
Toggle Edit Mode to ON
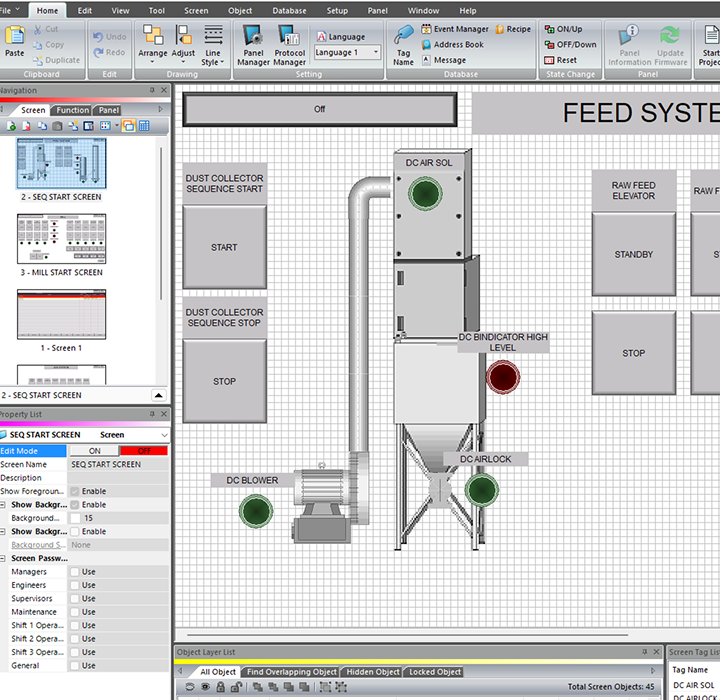click(94, 451)
